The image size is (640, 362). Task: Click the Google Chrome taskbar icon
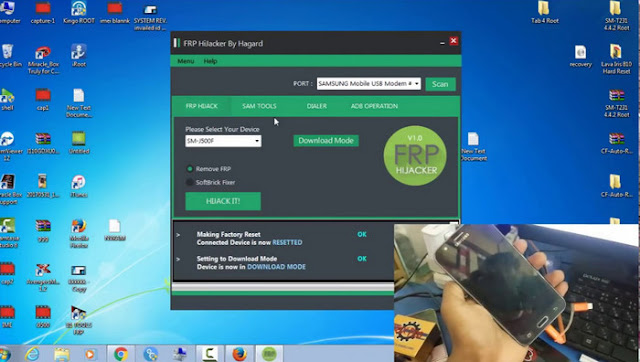(121, 354)
